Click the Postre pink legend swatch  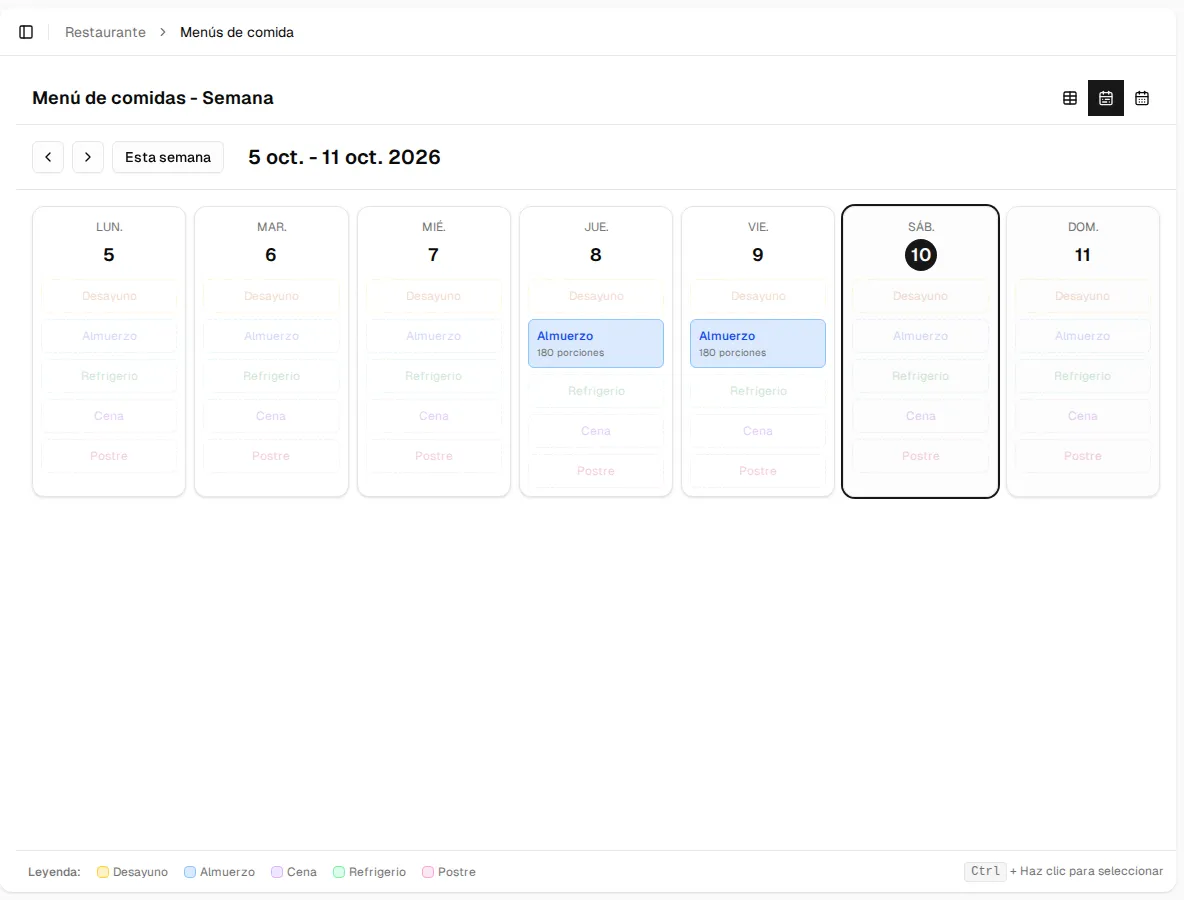(x=428, y=872)
